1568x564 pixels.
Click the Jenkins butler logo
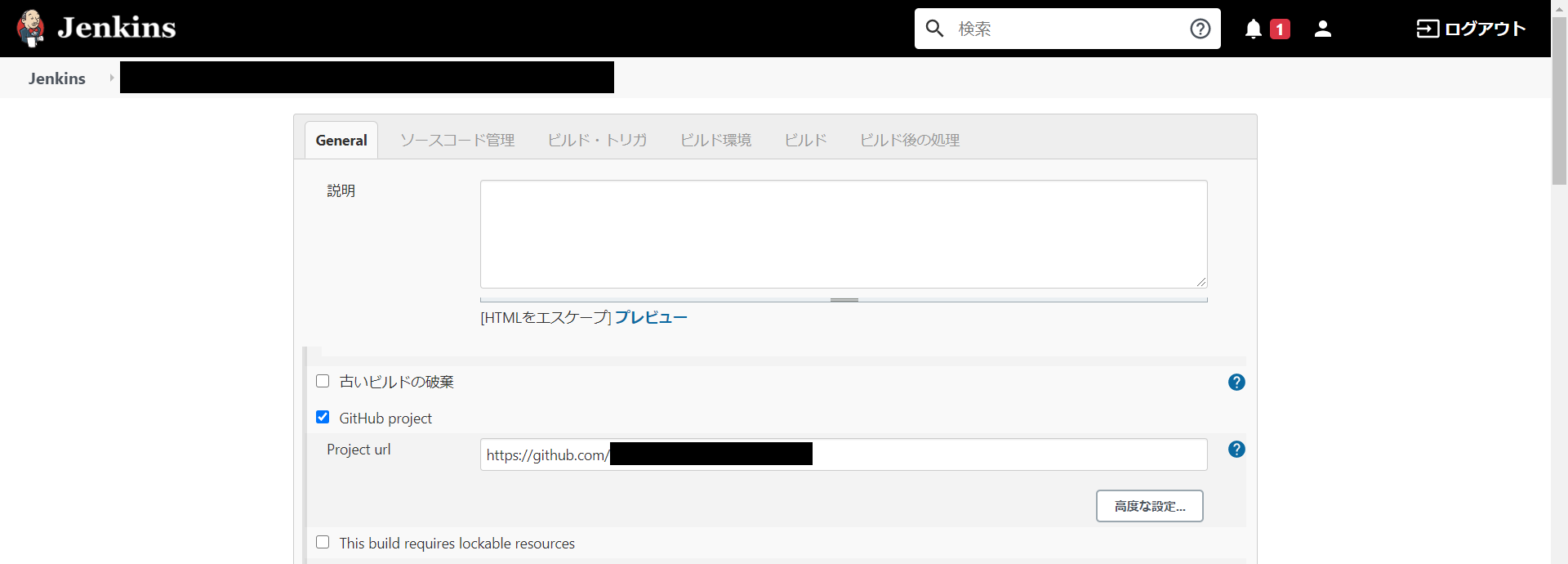[31, 29]
